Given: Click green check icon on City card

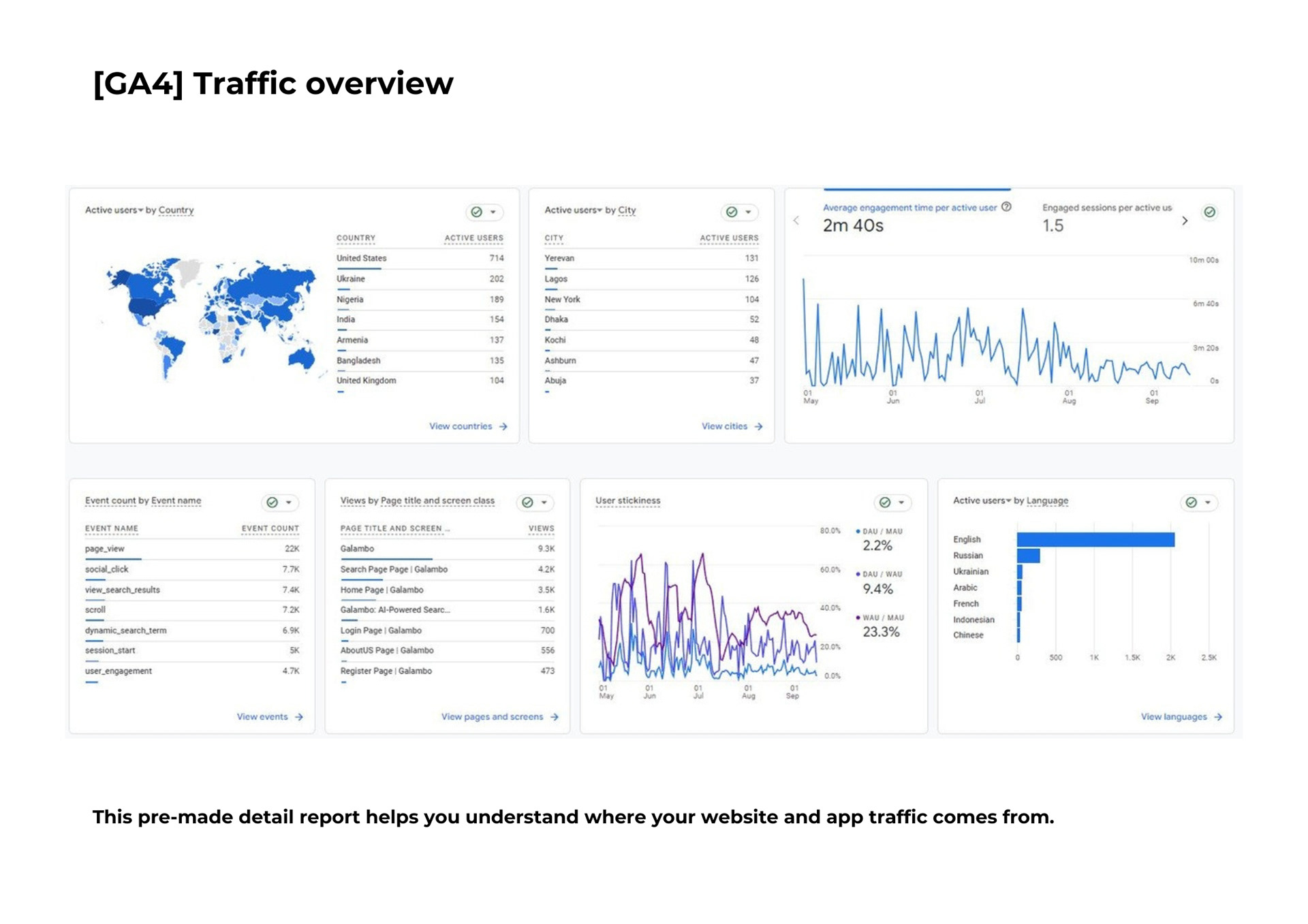Looking at the screenshot, I should coord(732,212).
